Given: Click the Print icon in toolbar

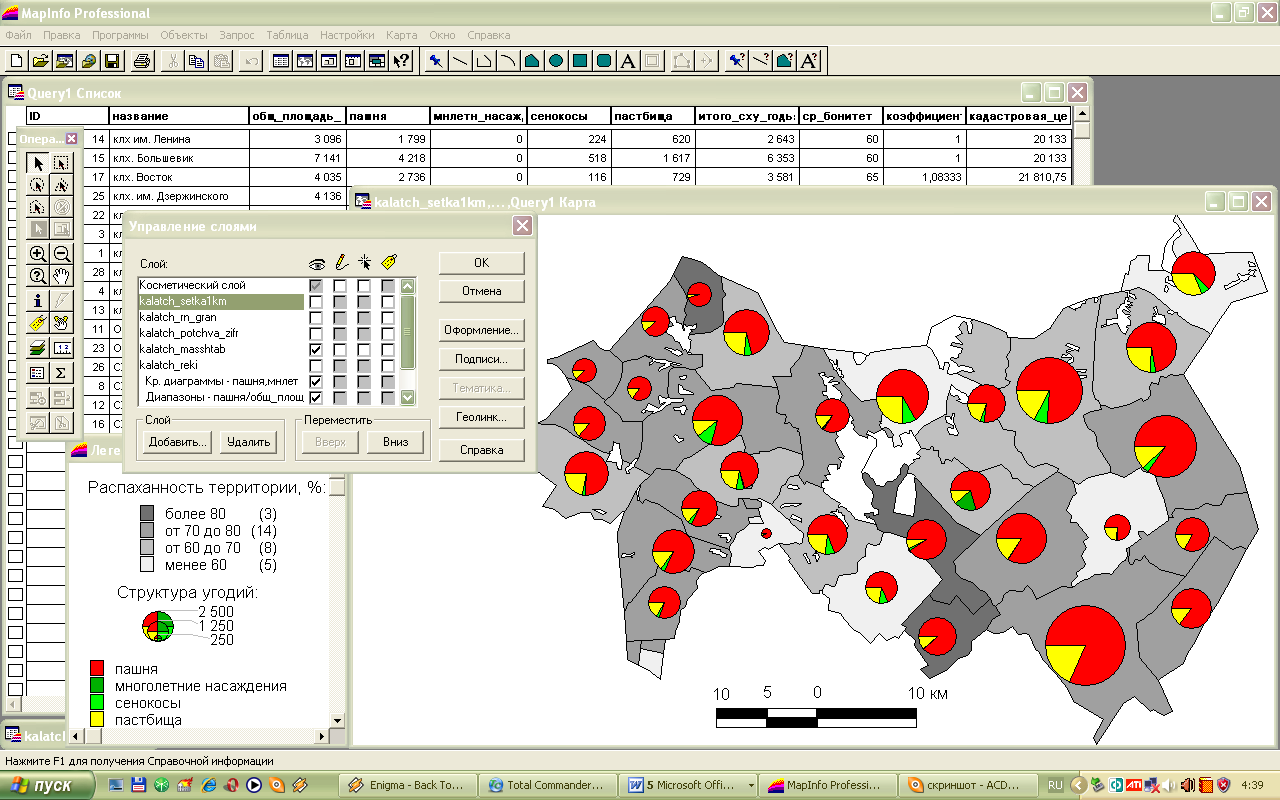Looking at the screenshot, I should (x=142, y=61).
